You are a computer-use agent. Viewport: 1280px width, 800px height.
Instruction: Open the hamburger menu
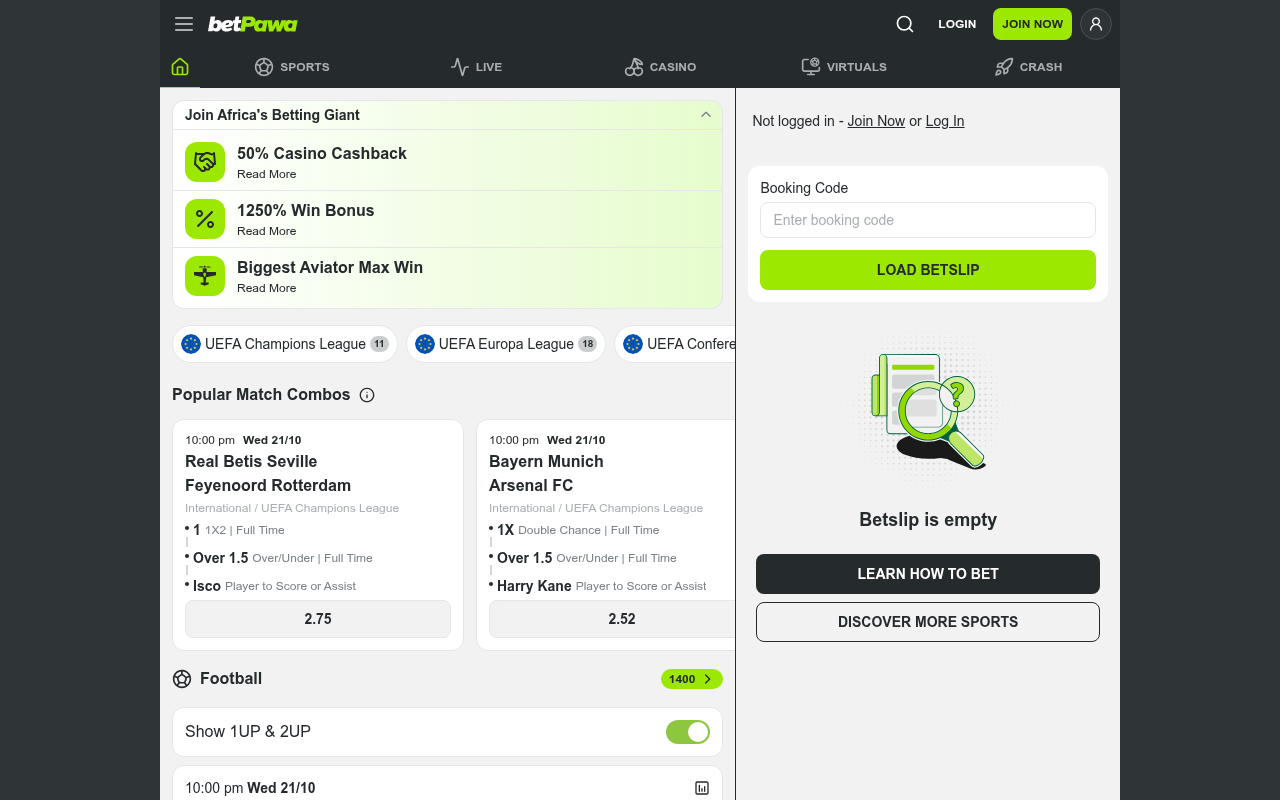point(184,24)
